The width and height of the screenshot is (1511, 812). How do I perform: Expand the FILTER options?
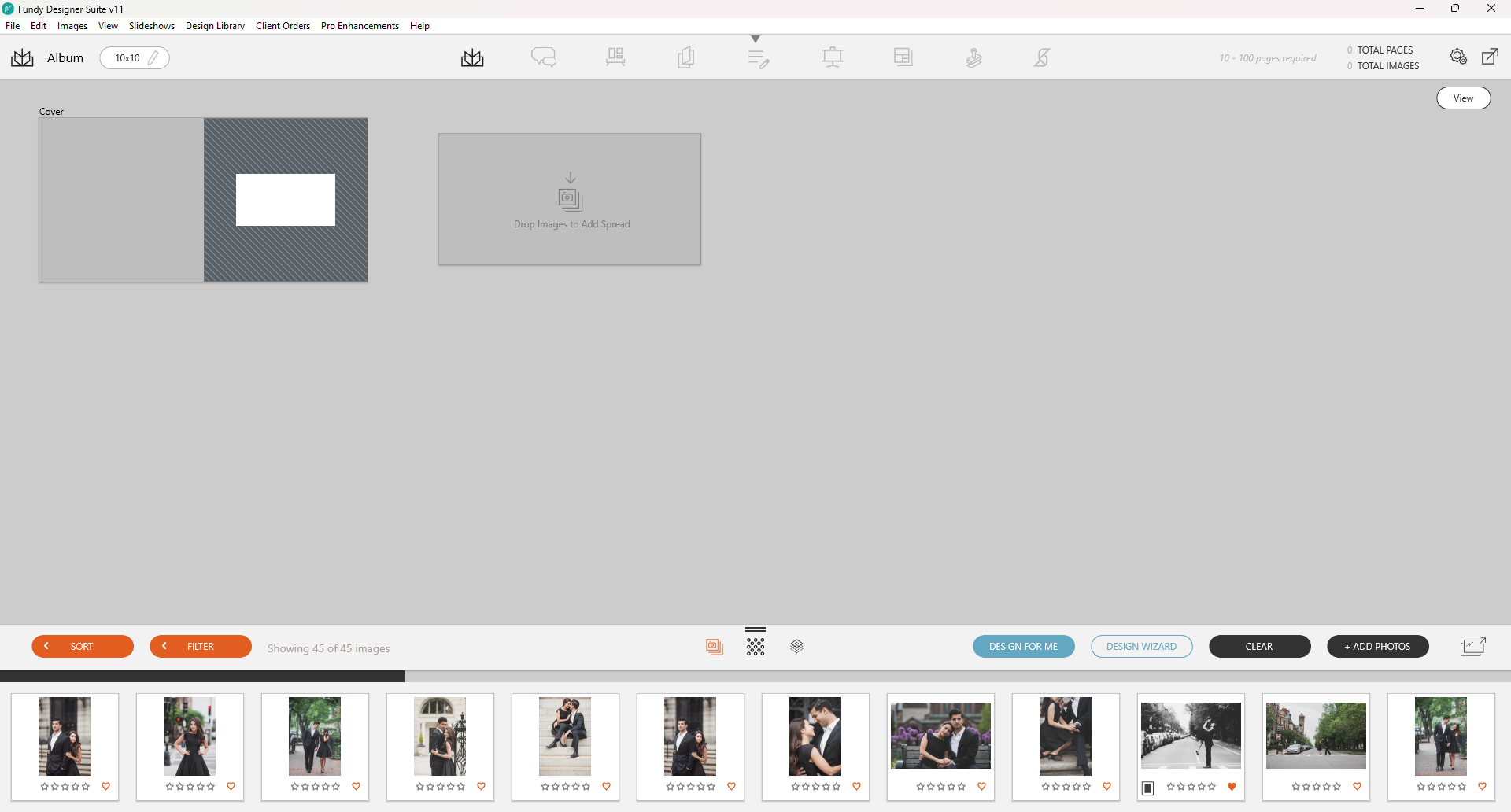click(x=201, y=646)
